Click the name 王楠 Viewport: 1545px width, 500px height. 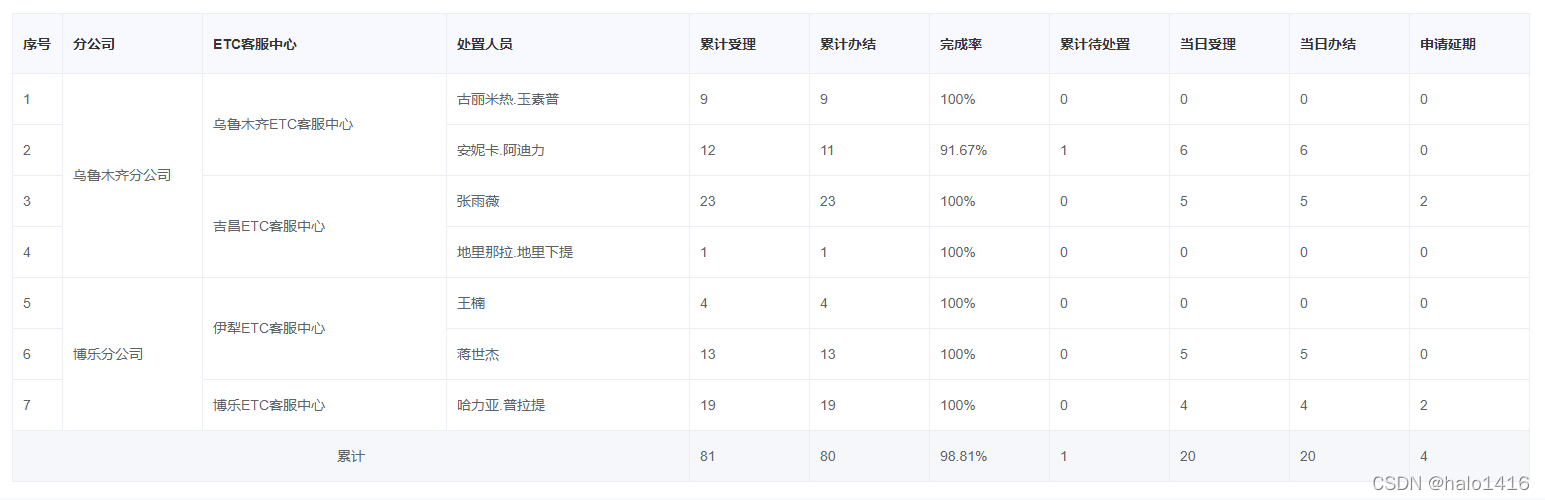click(471, 303)
